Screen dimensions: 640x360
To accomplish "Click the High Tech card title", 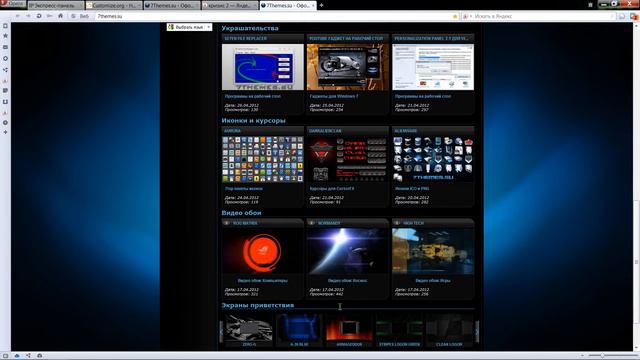I will coord(413,223).
